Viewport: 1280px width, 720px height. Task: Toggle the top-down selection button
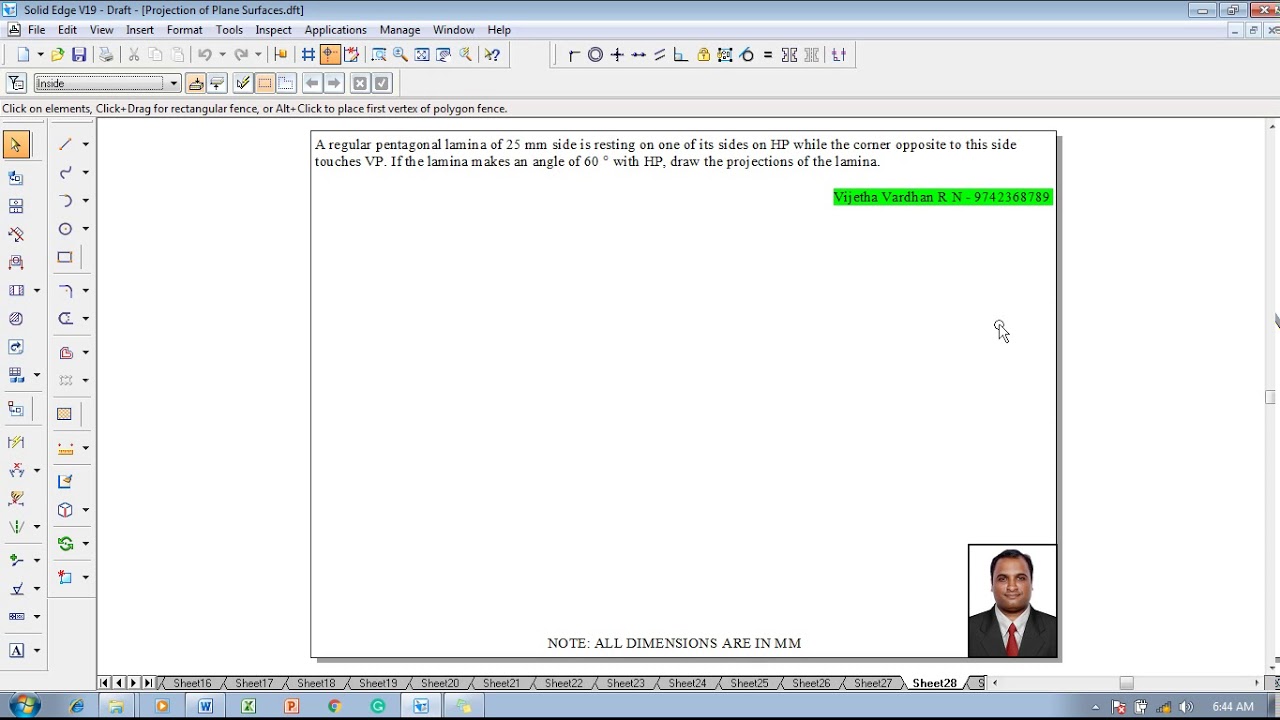click(x=196, y=83)
